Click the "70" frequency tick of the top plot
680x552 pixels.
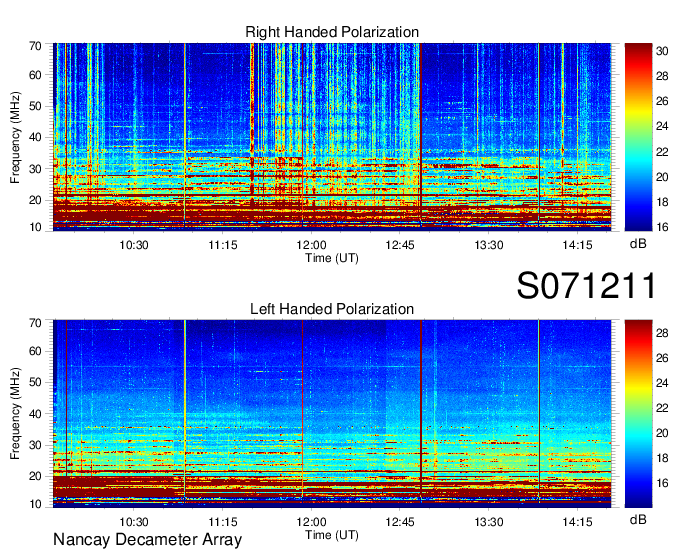(35, 46)
